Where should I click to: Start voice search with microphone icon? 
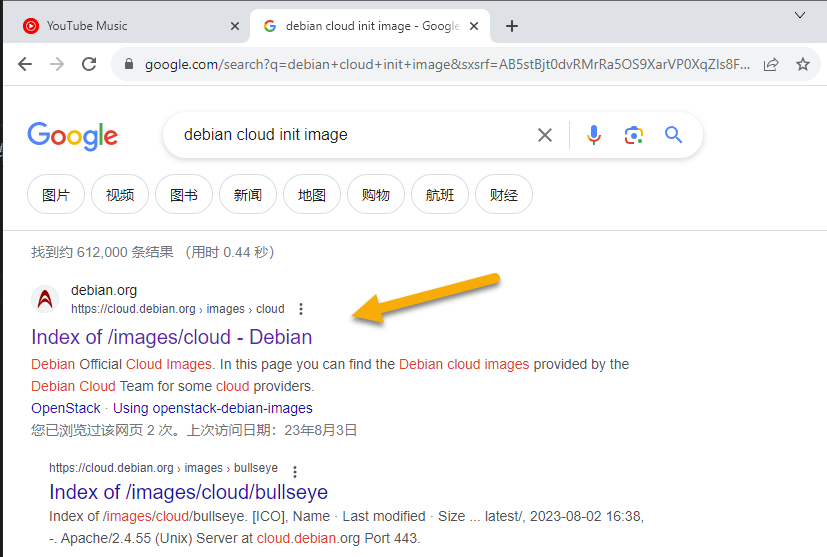[x=594, y=135]
